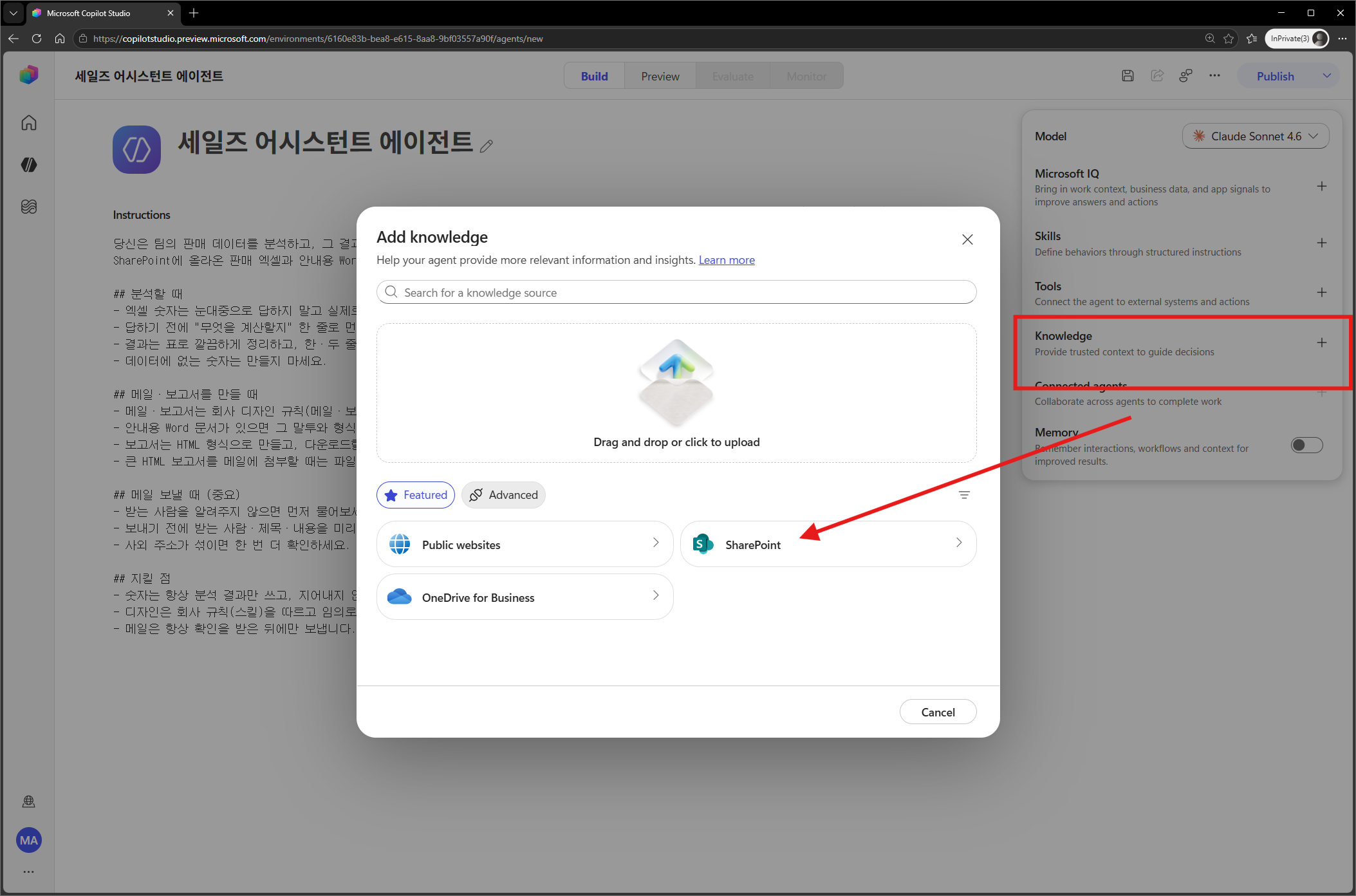Click the upload drop area
The image size is (1356, 896).
tap(676, 393)
